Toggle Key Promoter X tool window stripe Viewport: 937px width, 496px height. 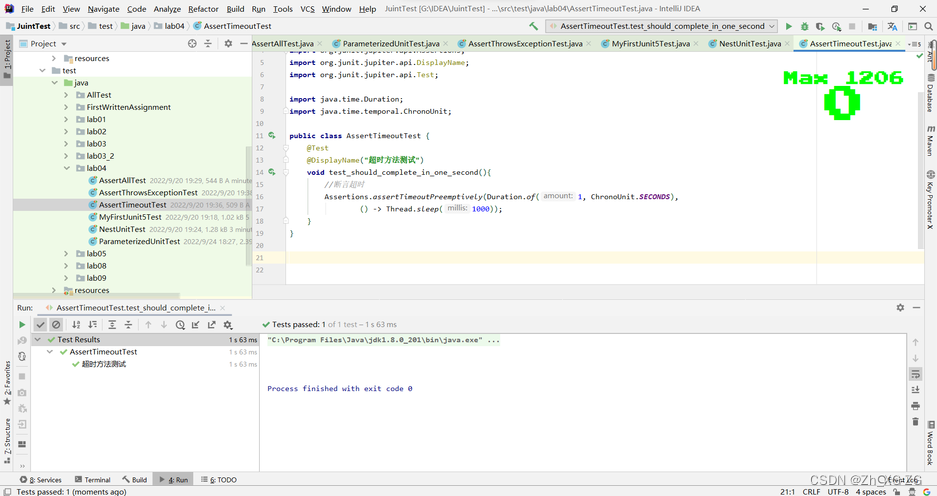(x=930, y=199)
